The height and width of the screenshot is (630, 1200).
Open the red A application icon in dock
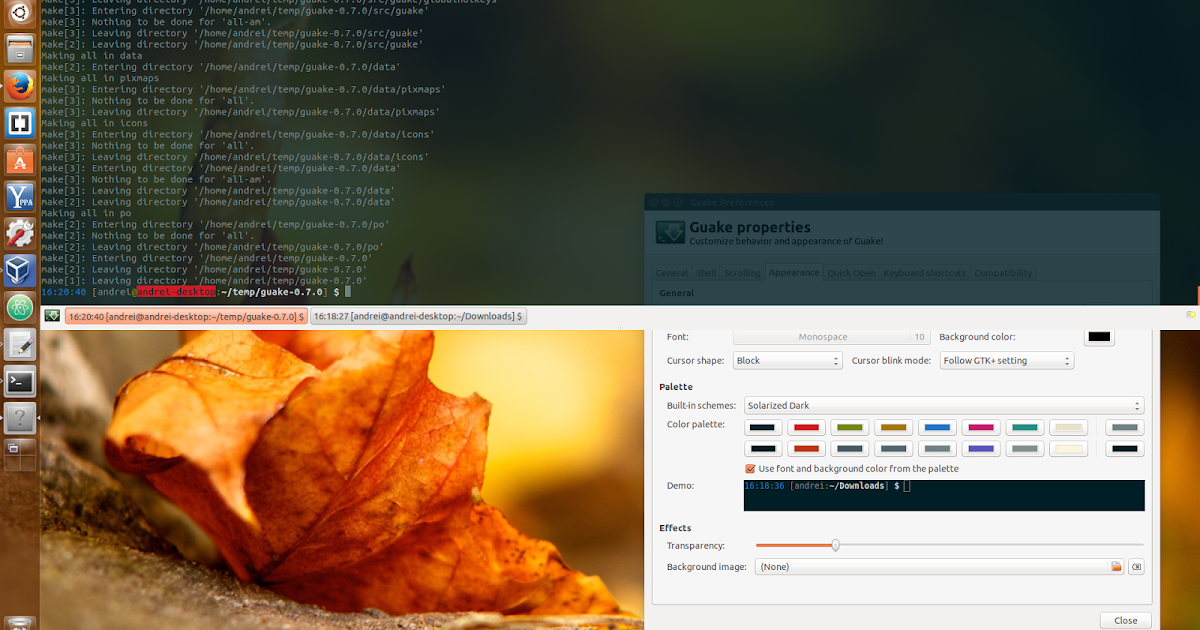(20, 159)
